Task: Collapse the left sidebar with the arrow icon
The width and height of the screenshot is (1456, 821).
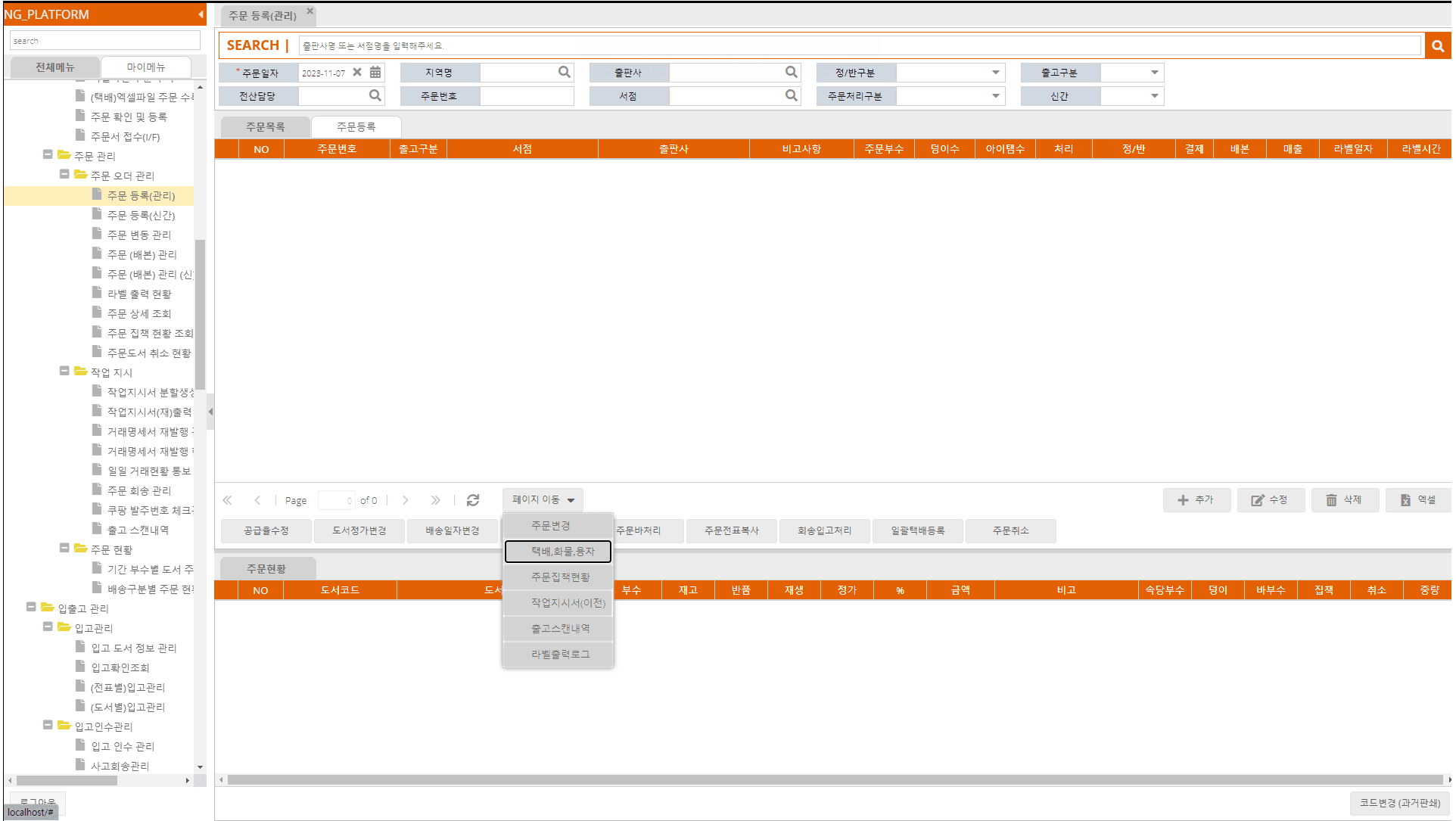Action: 201,14
